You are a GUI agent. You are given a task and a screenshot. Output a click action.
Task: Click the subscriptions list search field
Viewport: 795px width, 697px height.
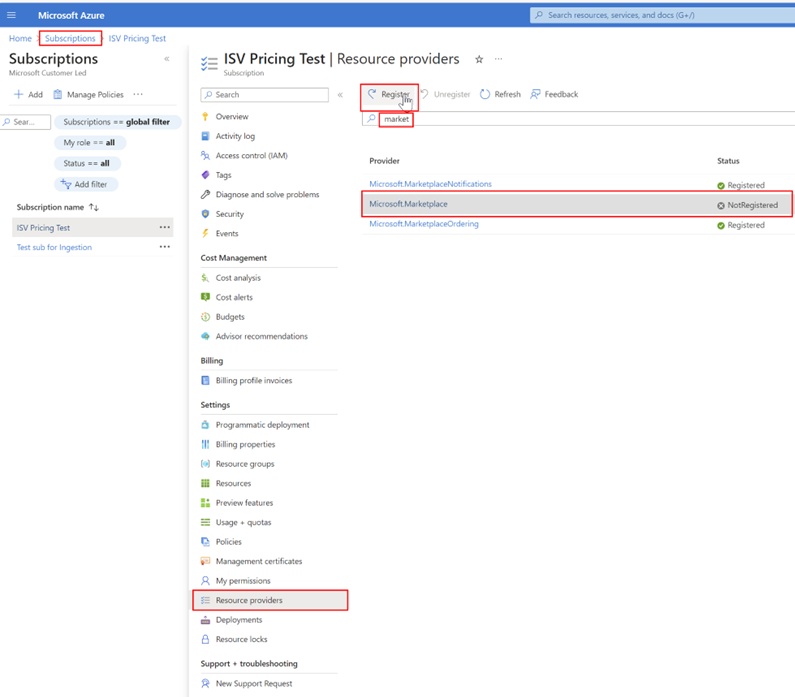[25, 122]
